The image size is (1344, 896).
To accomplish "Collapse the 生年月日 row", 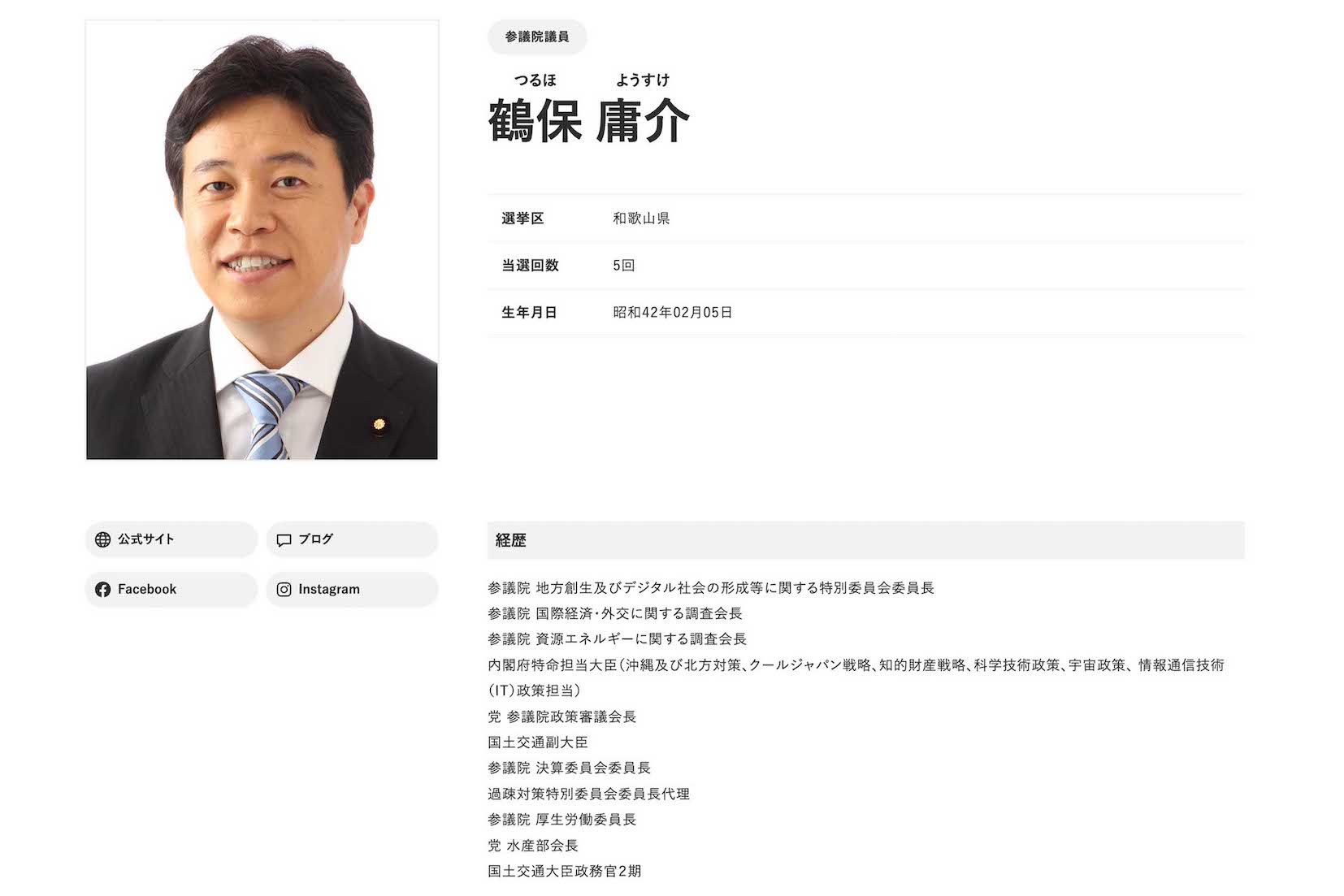I will coord(529,311).
